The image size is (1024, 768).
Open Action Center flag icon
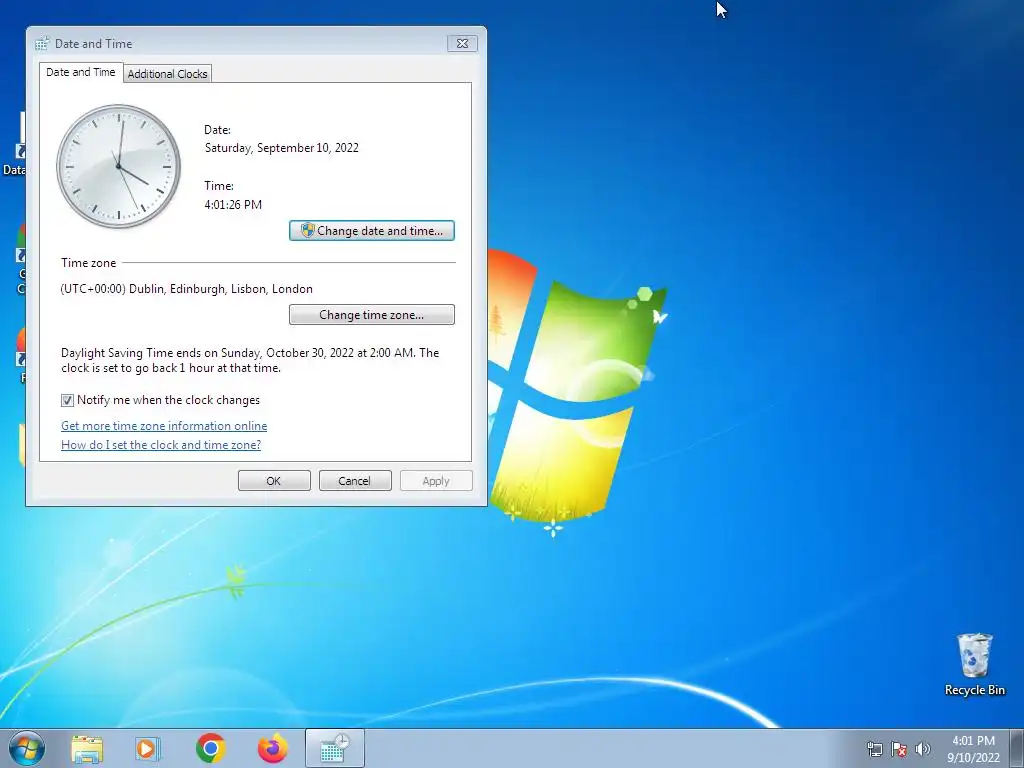[899, 749]
